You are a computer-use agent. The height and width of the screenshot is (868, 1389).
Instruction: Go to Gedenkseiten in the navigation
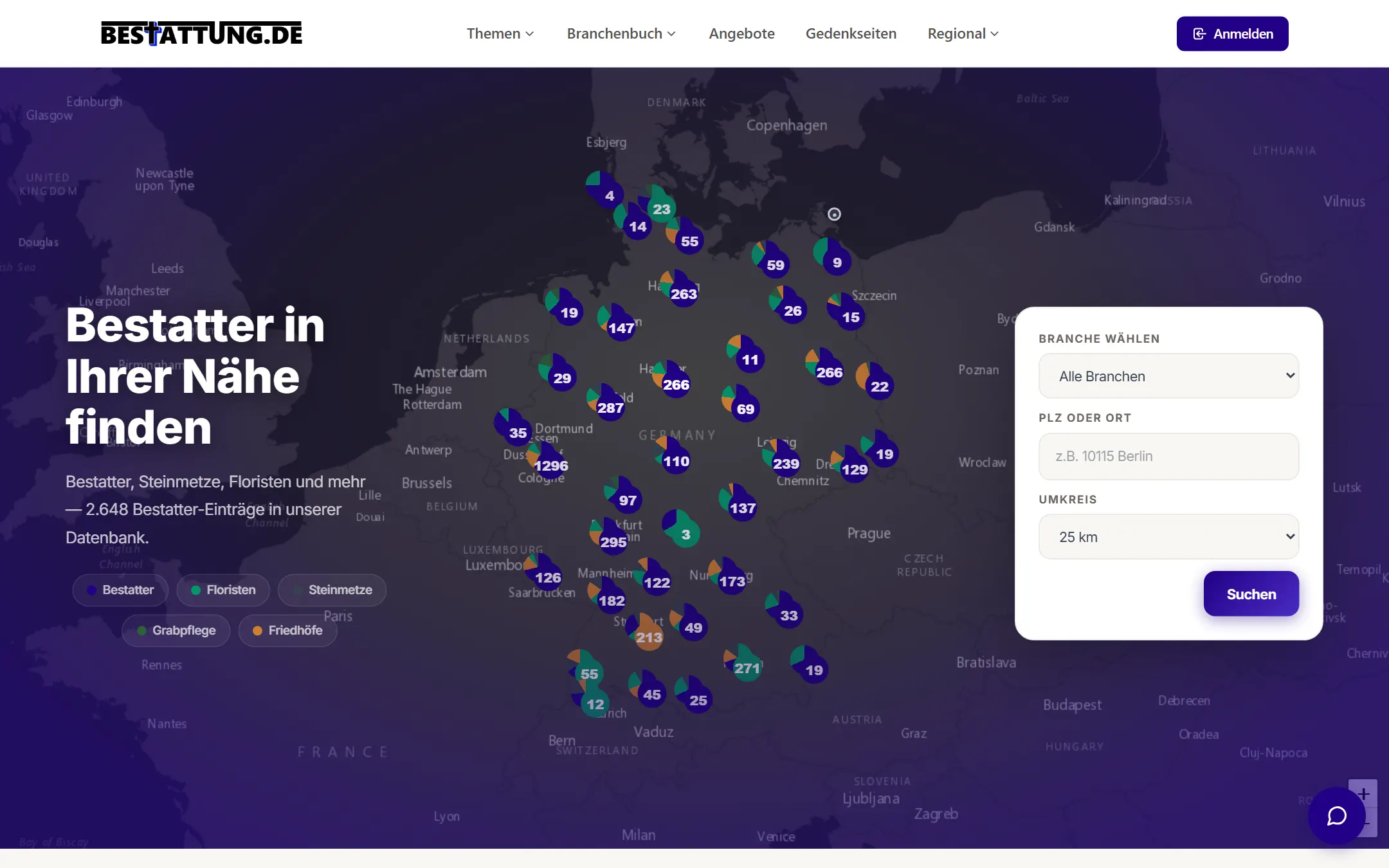click(x=851, y=33)
